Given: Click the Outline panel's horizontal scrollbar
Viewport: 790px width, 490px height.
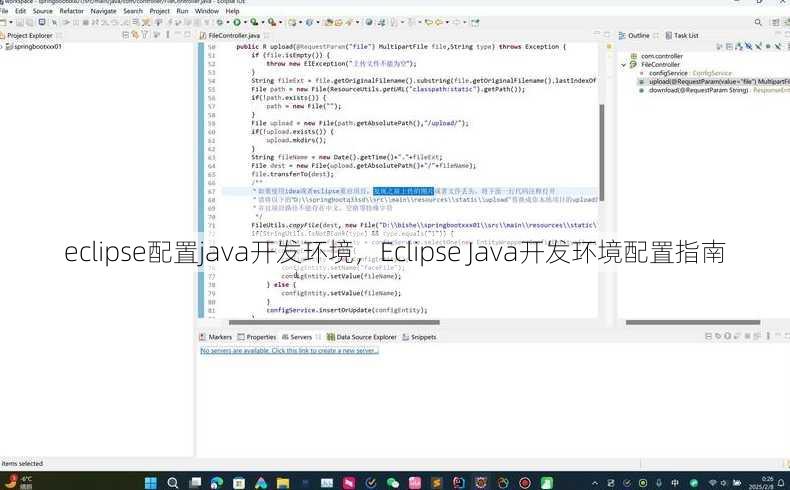Looking at the screenshot, I should (x=693, y=322).
